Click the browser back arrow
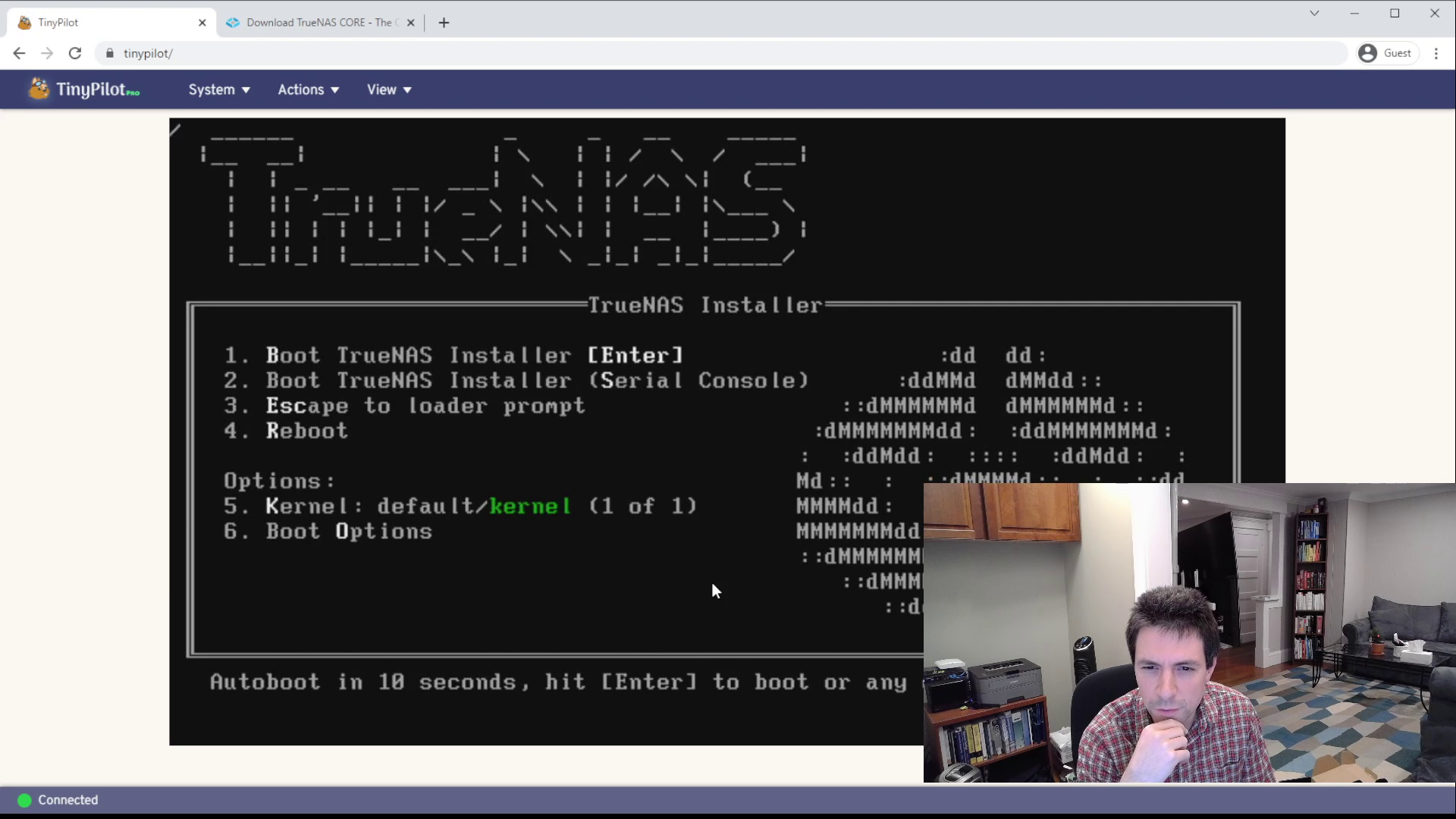The height and width of the screenshot is (819, 1456). 19,53
